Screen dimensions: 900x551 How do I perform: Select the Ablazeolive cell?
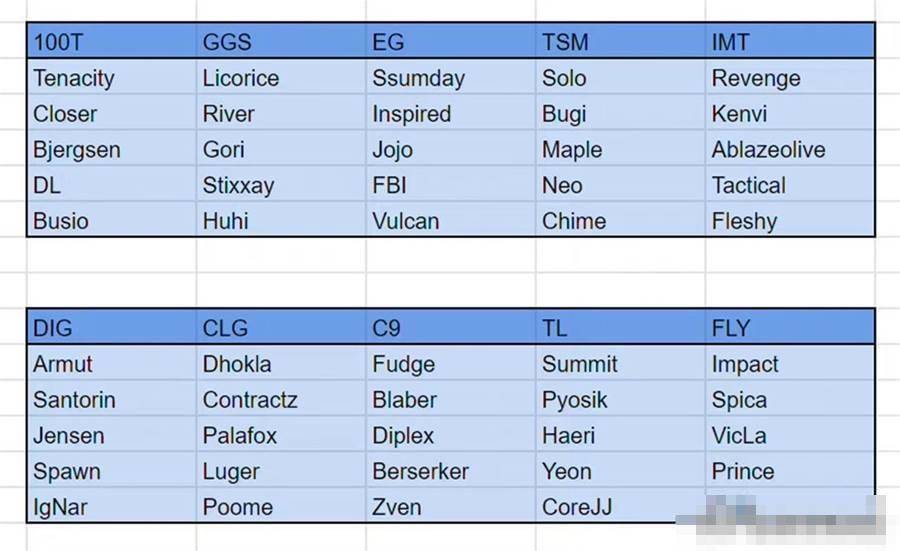coord(790,149)
